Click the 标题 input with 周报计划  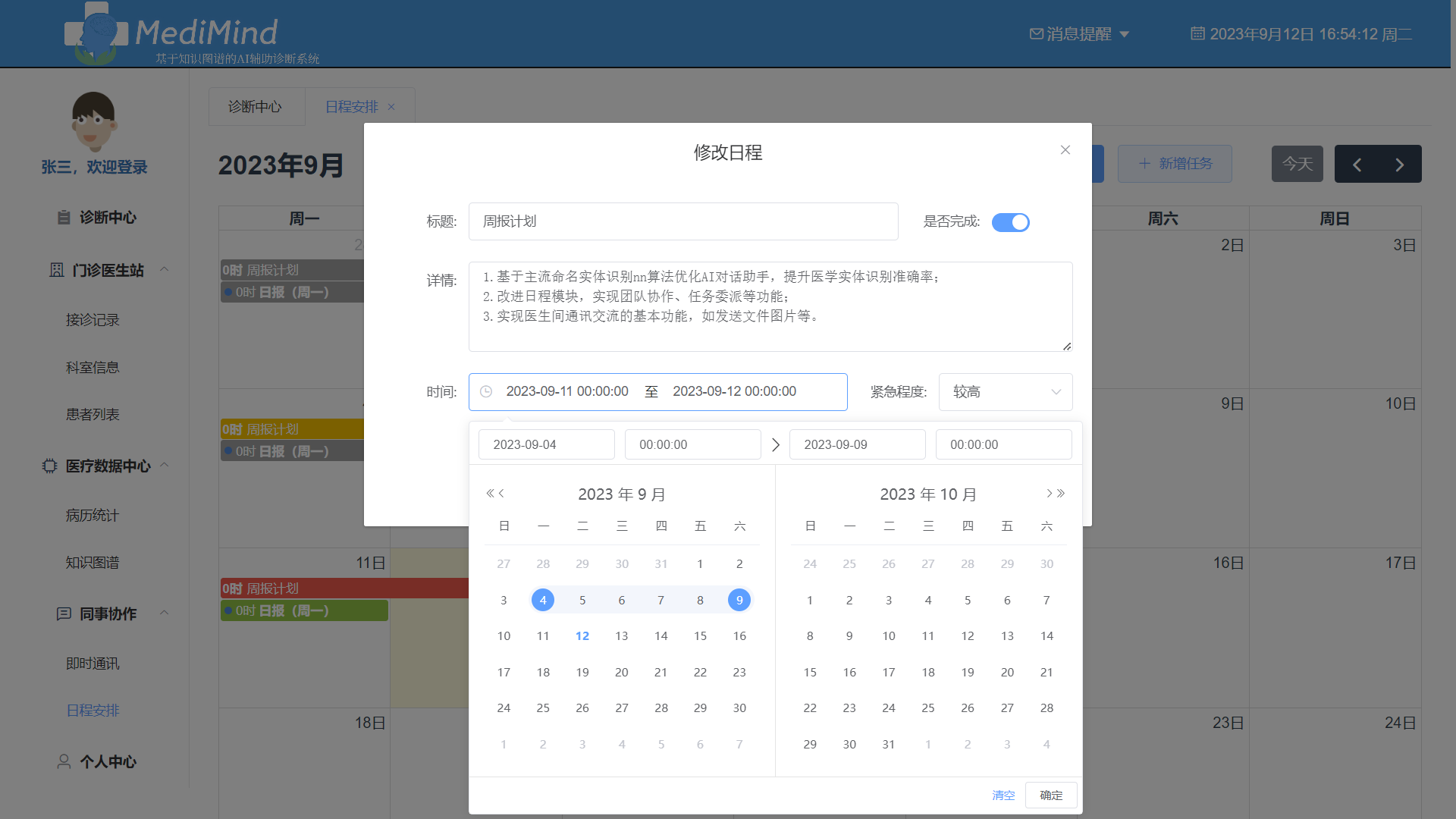683,221
